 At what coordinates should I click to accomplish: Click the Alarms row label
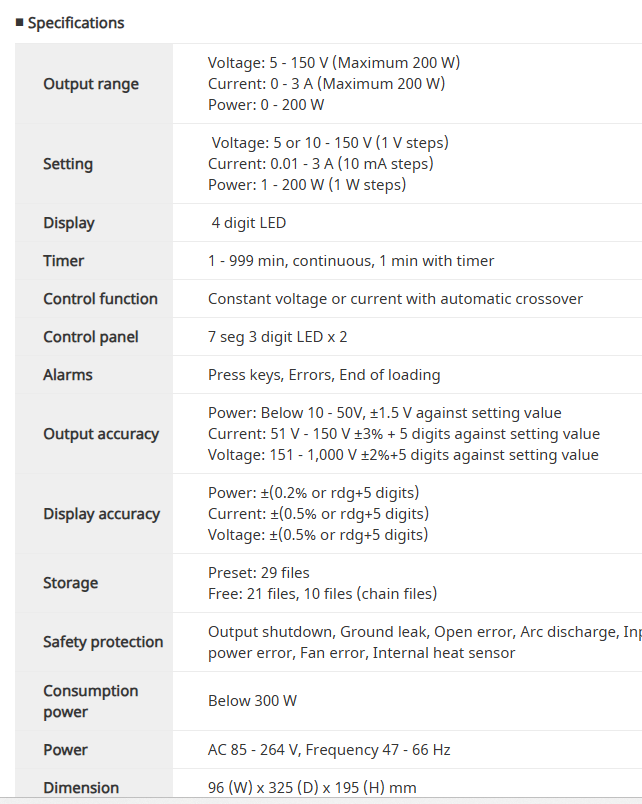(68, 375)
